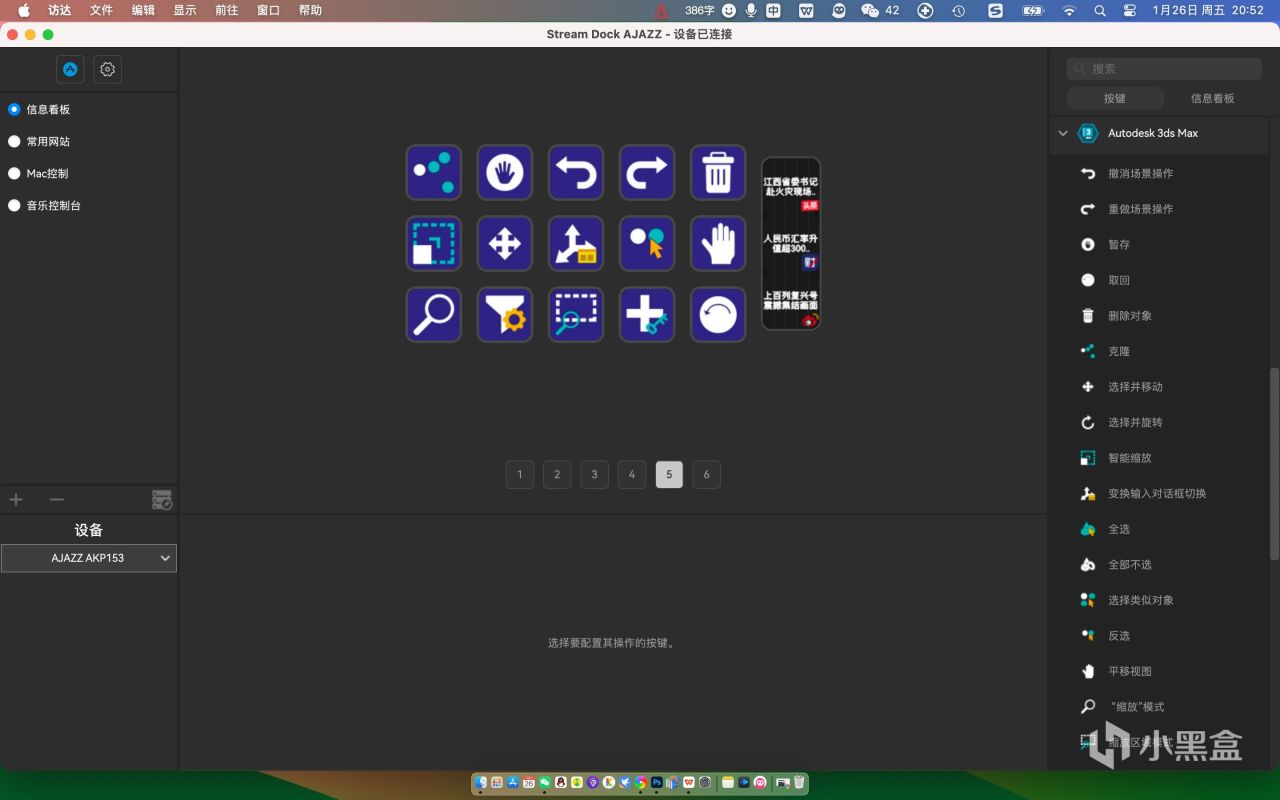Select the Mac控制 profile radio button
This screenshot has width=1280, height=800.
(x=14, y=173)
